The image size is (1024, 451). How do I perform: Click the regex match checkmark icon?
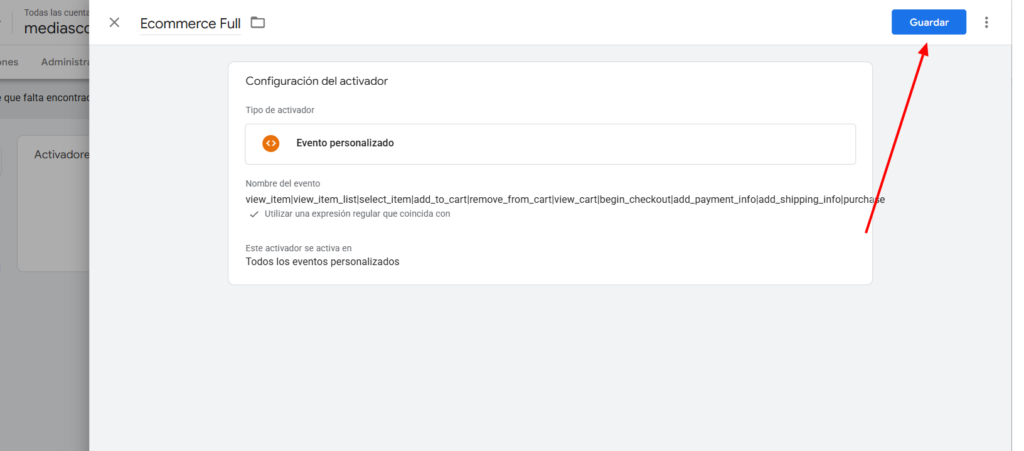click(254, 214)
